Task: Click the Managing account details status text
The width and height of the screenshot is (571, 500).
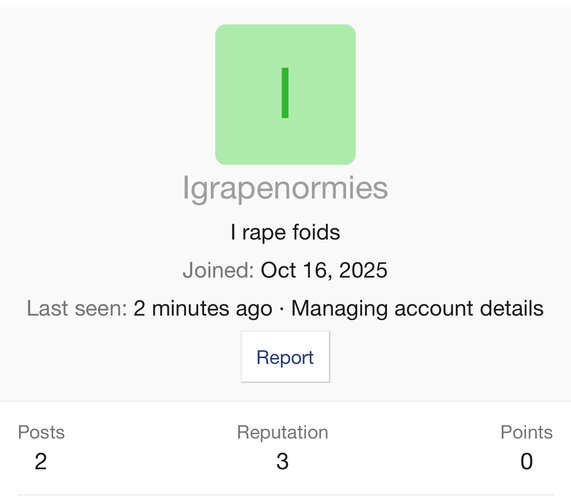Action: [417, 308]
